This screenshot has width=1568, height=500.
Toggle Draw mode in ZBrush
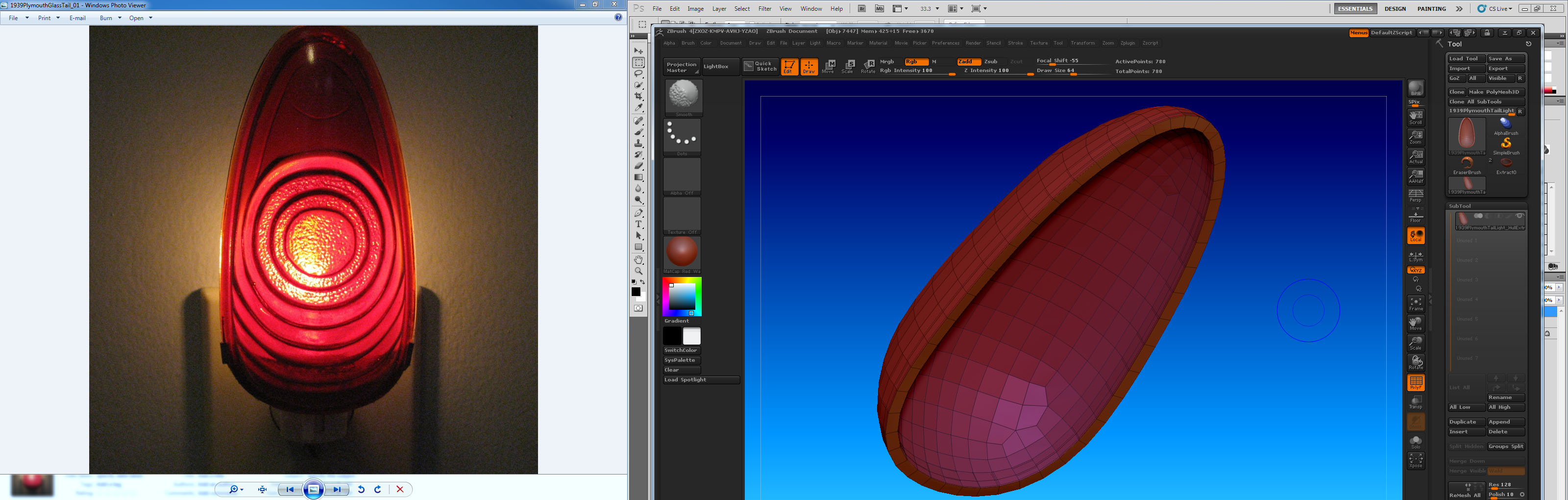click(809, 66)
